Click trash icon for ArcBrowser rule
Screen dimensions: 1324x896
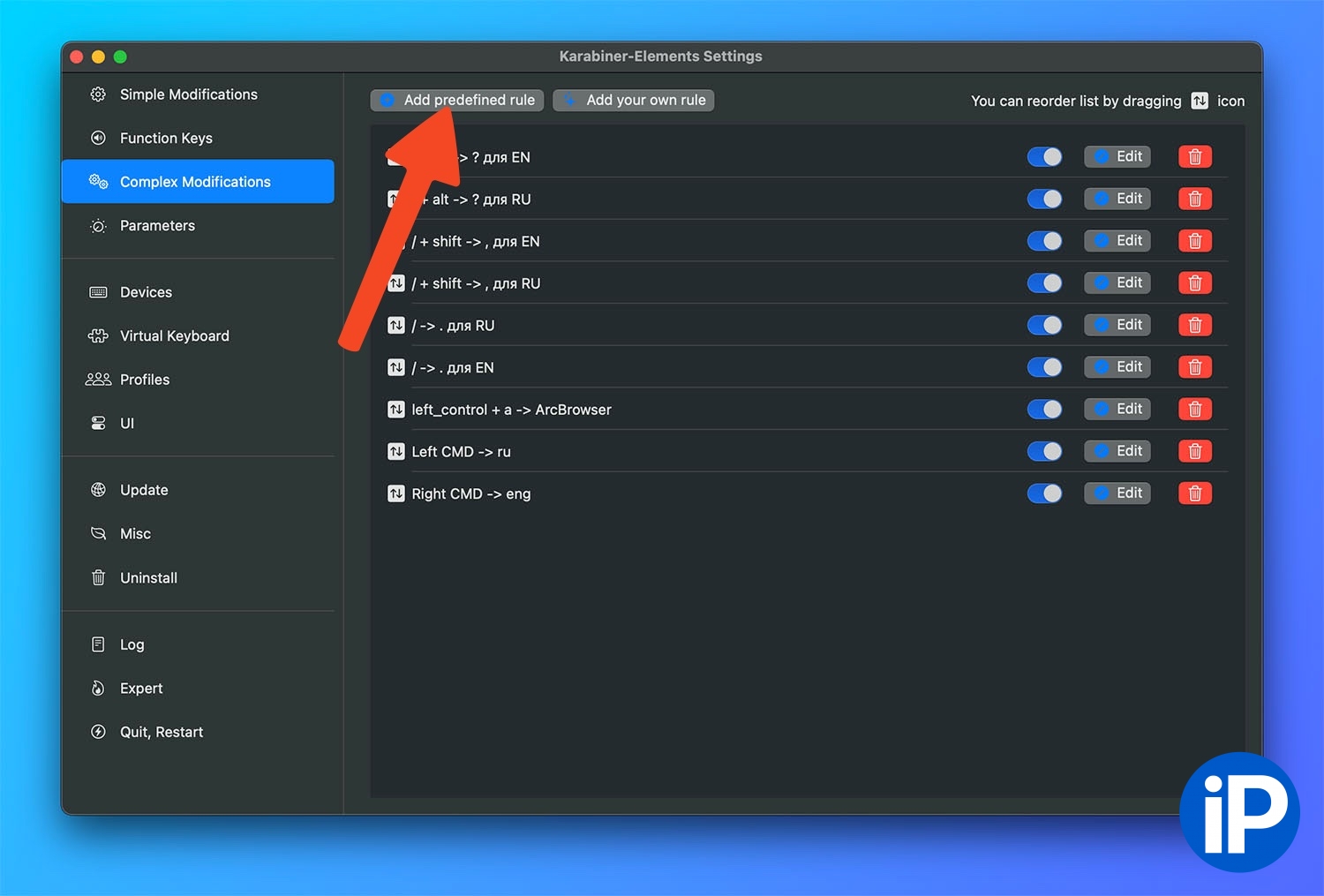point(1194,410)
